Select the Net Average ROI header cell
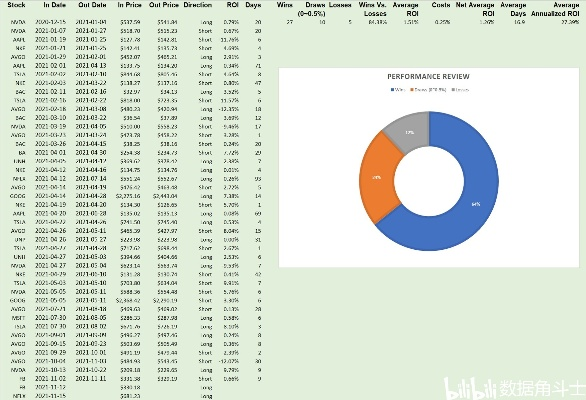 (x=475, y=9)
